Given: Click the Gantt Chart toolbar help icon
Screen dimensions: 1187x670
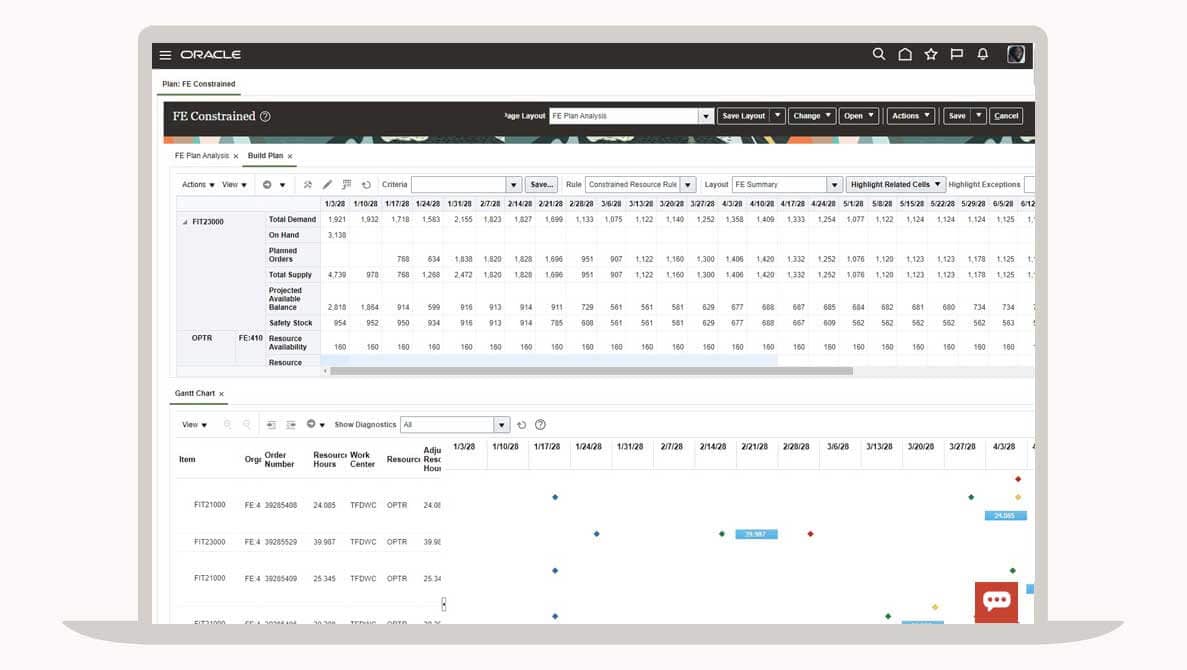Looking at the screenshot, I should (x=540, y=425).
